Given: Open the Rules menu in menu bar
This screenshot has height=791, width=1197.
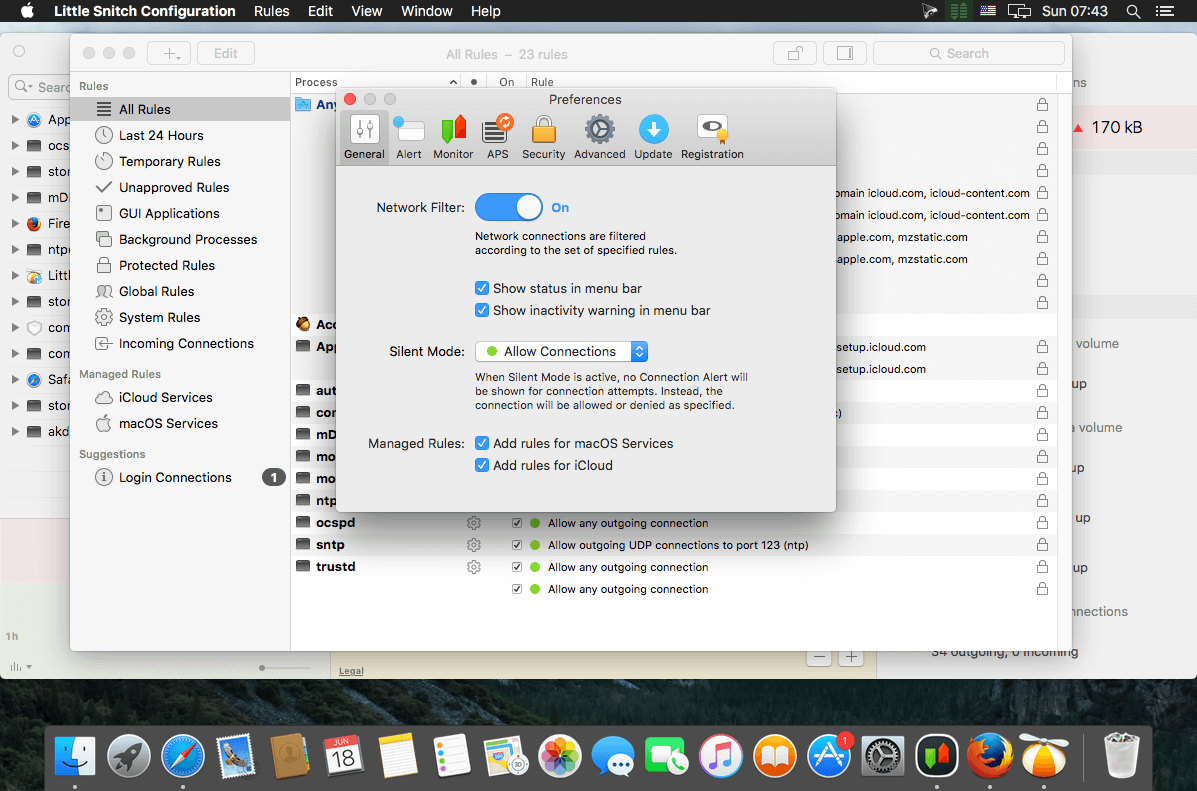Looking at the screenshot, I should [271, 11].
